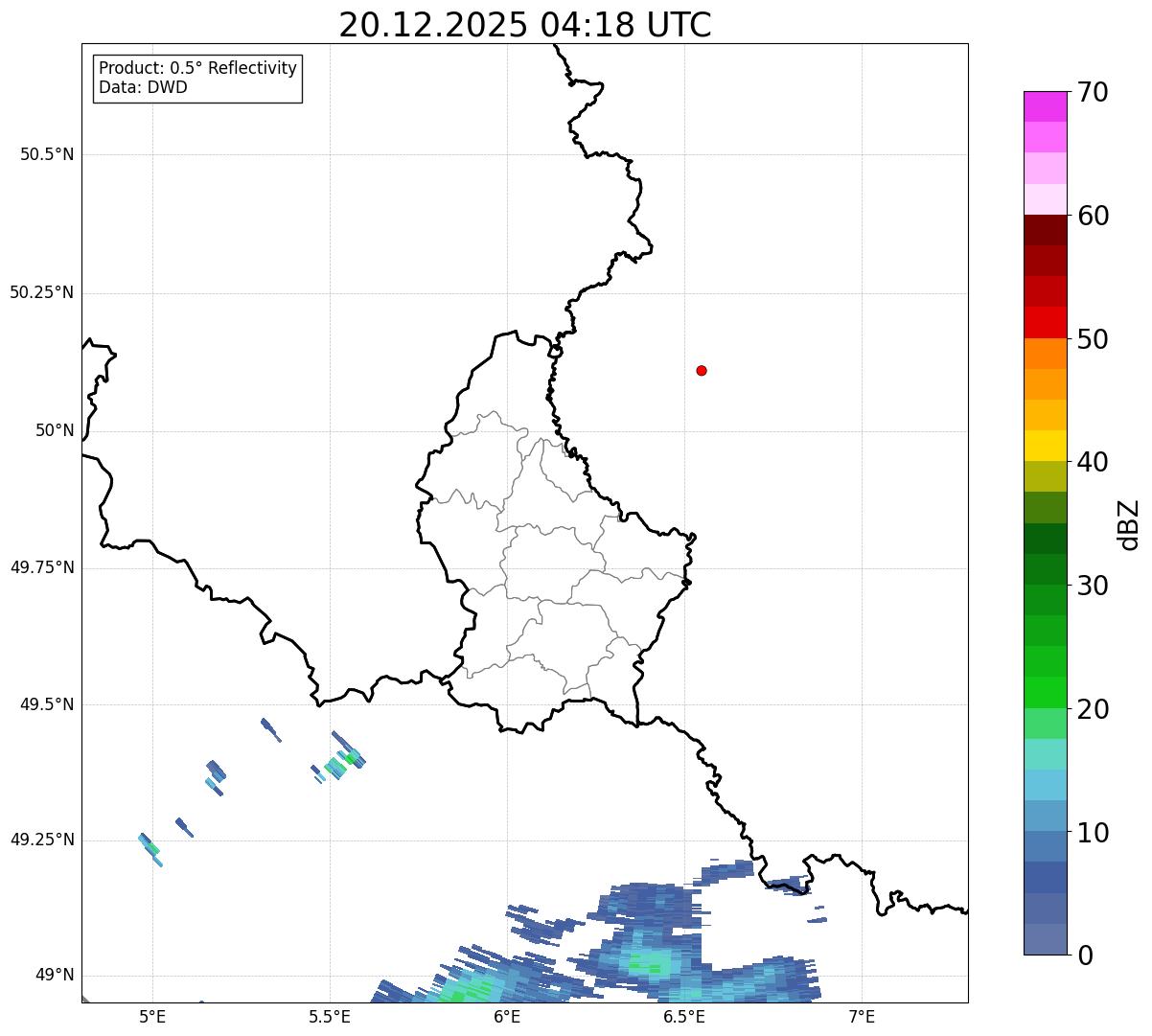This screenshot has width=1152, height=1036.
Task: Click the 5.5°E longitude label
Action: tap(330, 1017)
